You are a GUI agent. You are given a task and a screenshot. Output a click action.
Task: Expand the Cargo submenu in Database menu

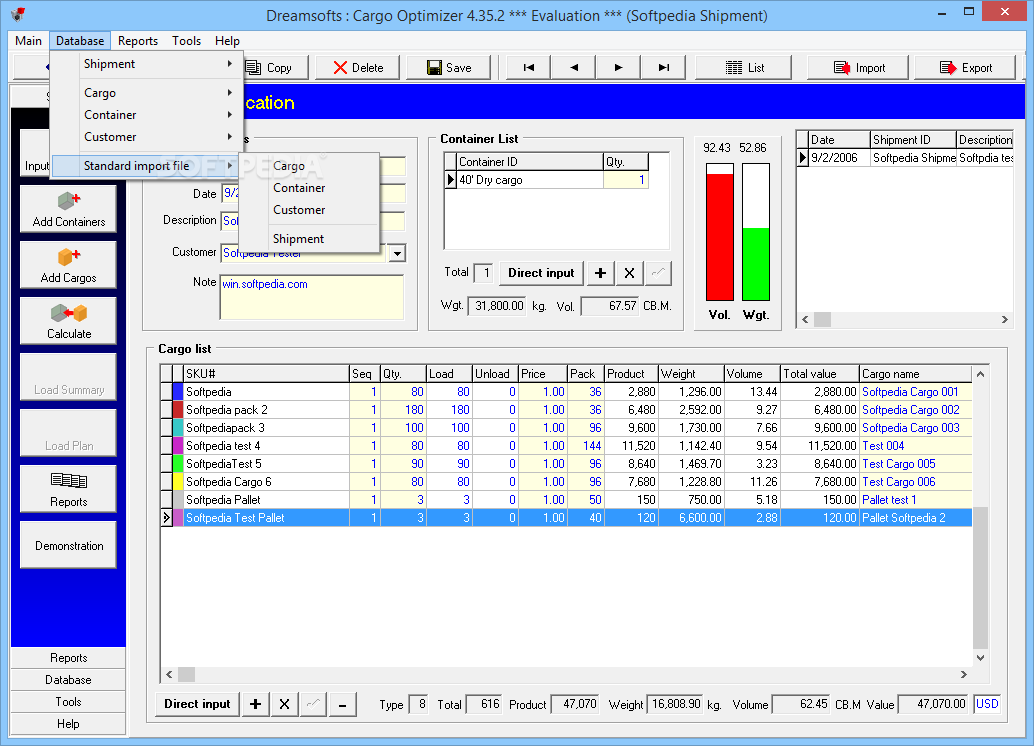pos(146,93)
